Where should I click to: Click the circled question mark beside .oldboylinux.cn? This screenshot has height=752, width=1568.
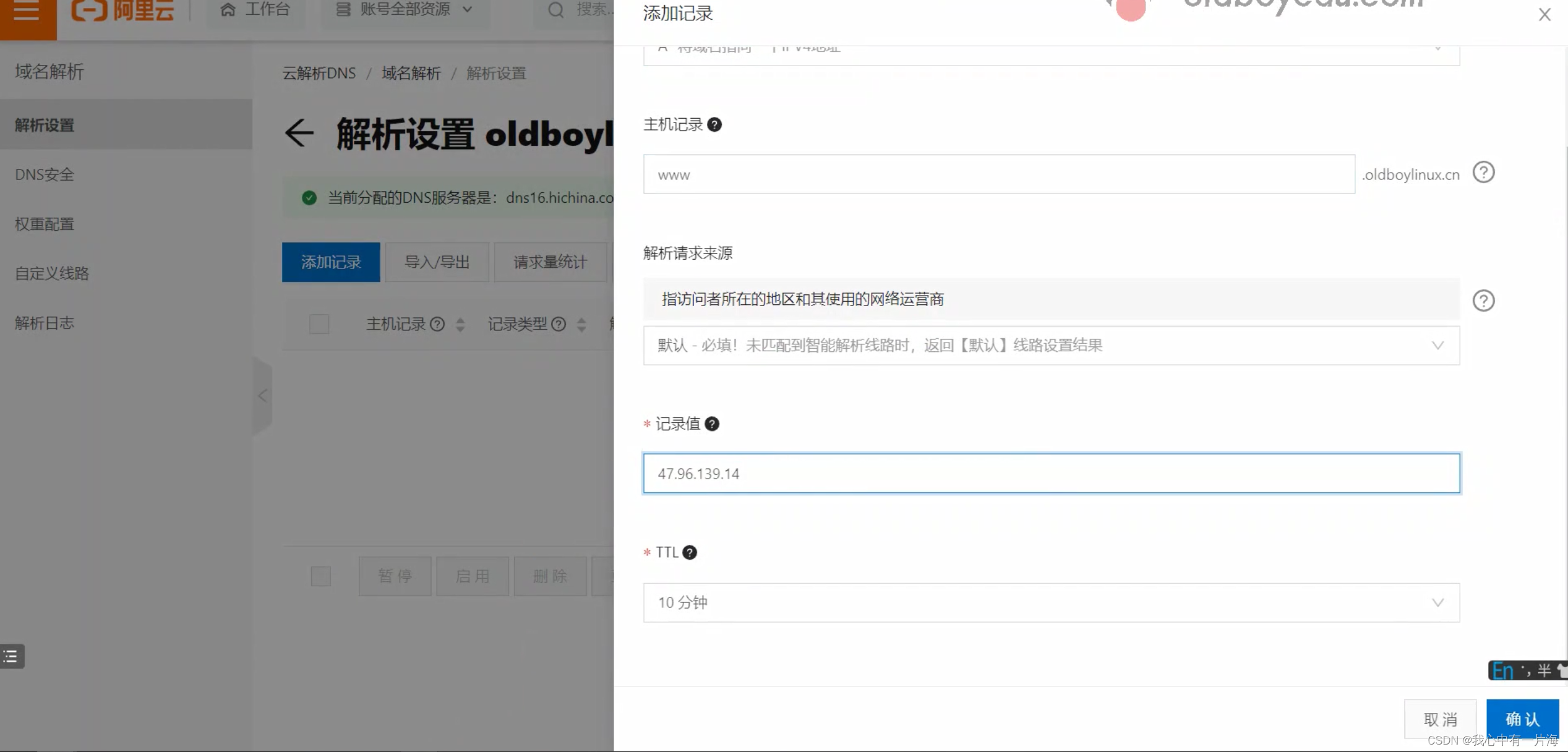(1483, 173)
